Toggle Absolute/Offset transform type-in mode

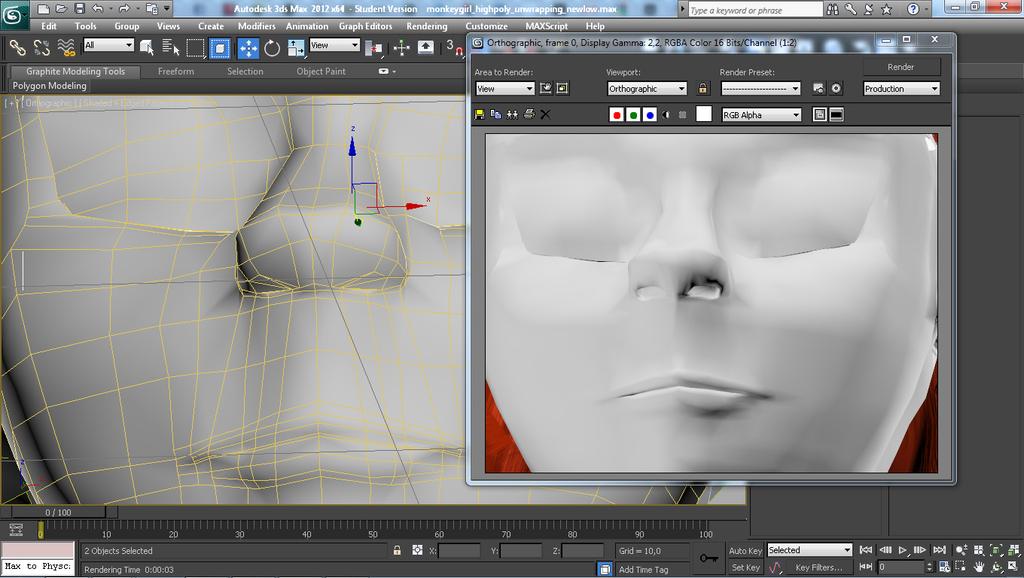click(417, 551)
